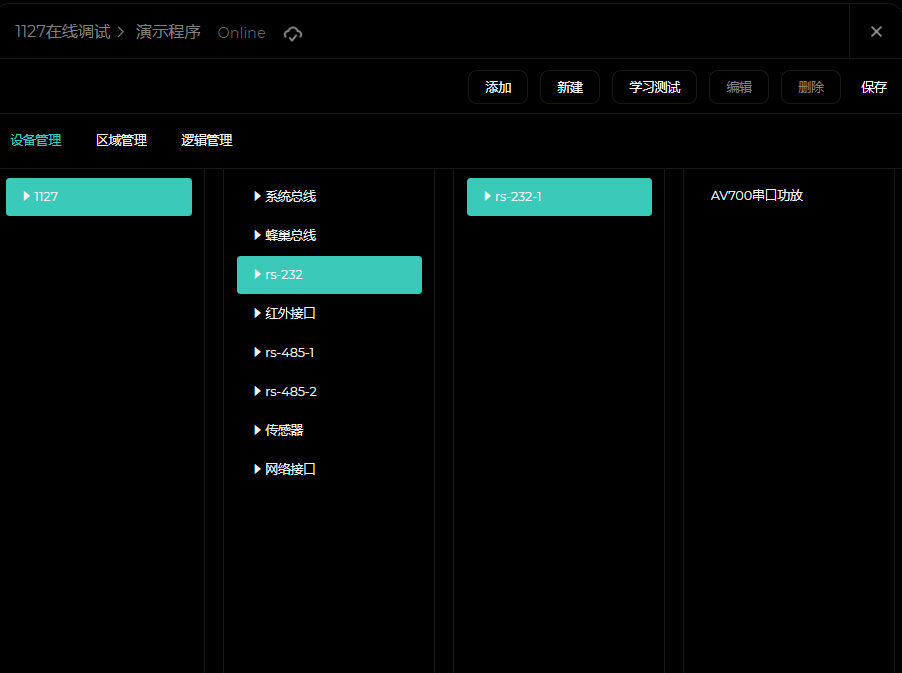Save changes with 保存
902x673 pixels.
[x=873, y=87]
